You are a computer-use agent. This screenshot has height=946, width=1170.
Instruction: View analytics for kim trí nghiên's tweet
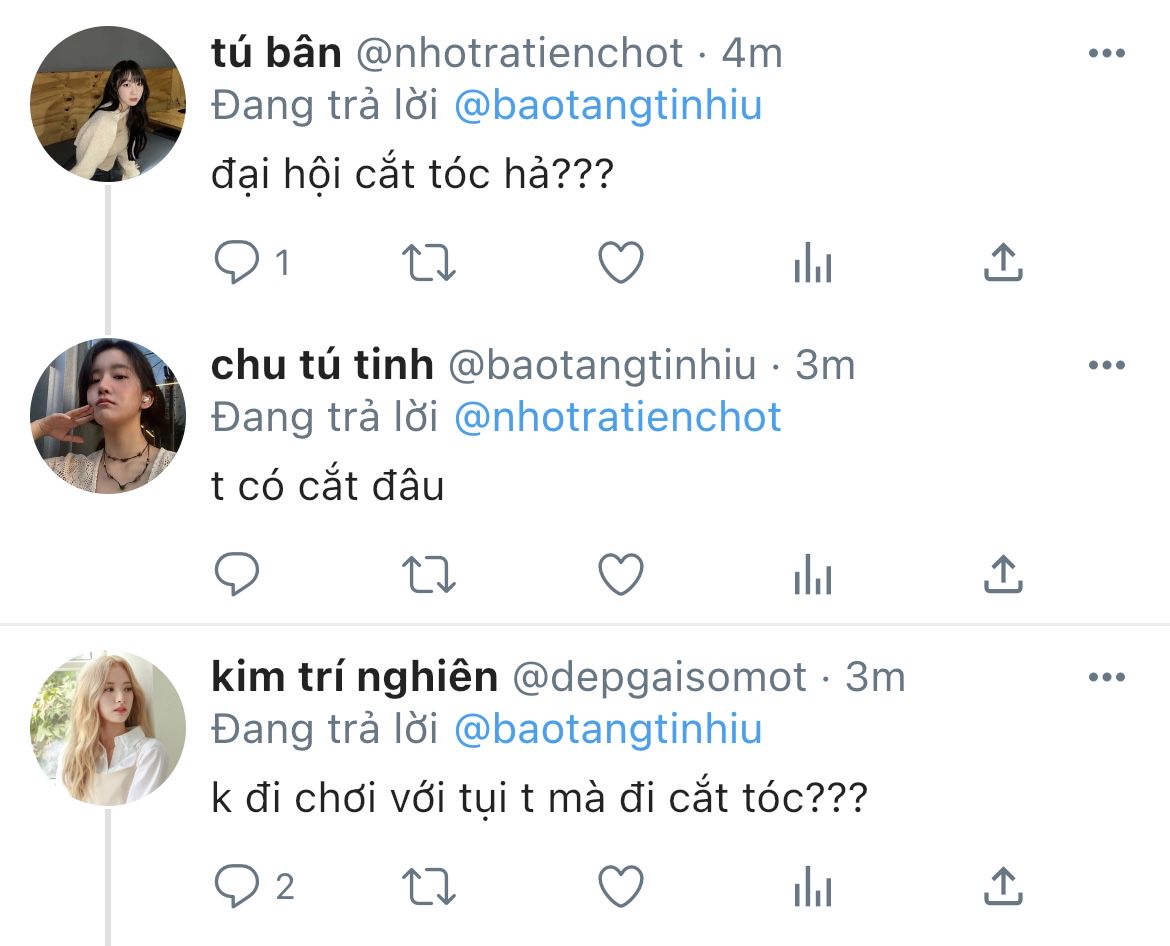[x=812, y=887]
